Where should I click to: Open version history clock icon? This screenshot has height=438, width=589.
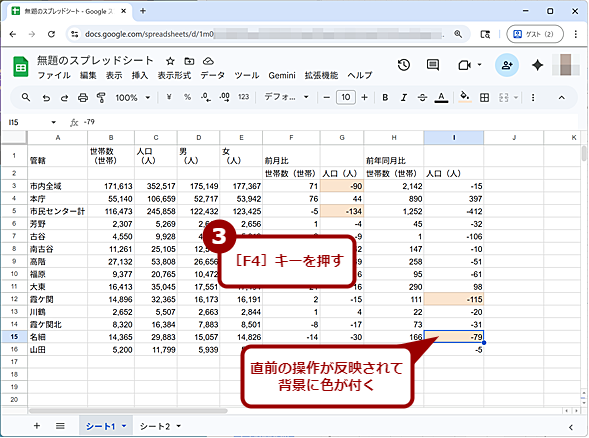(404, 65)
